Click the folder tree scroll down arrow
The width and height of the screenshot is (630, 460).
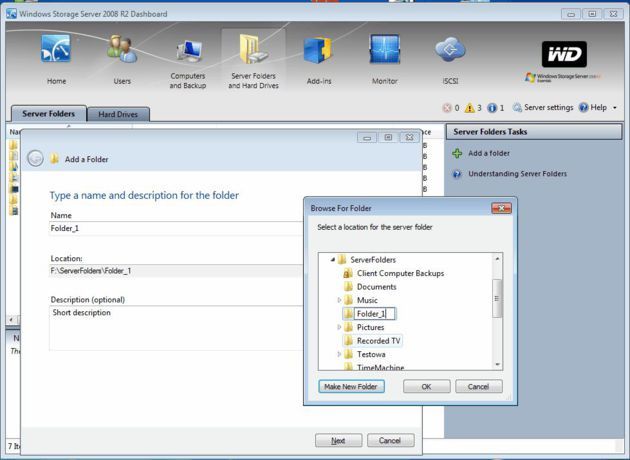click(x=497, y=364)
